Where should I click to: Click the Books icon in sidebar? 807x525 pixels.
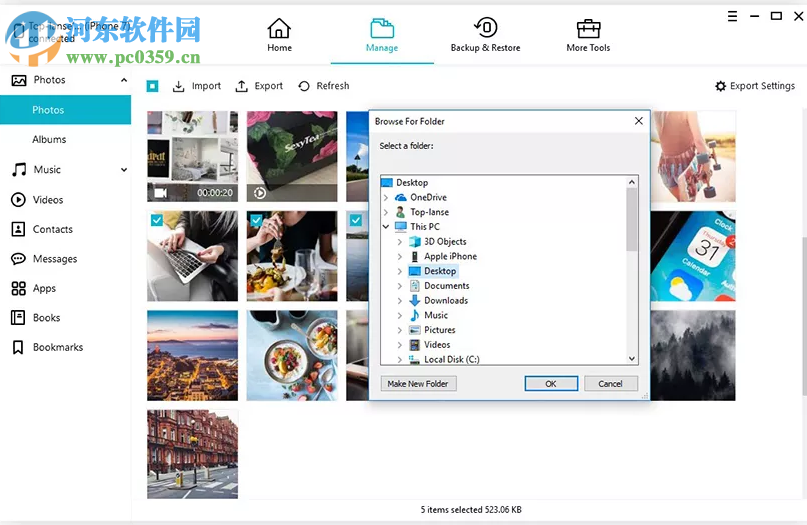[18, 318]
